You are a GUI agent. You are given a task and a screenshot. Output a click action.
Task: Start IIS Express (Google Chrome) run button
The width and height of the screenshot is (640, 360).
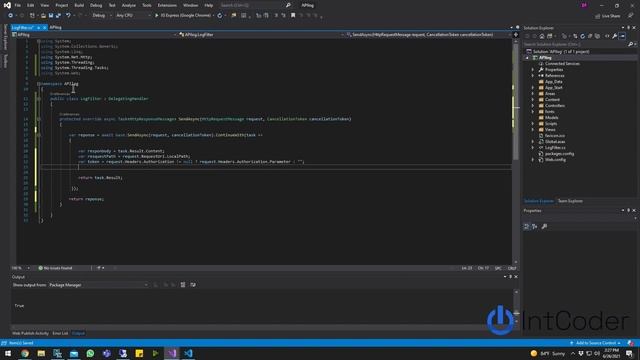(183, 16)
